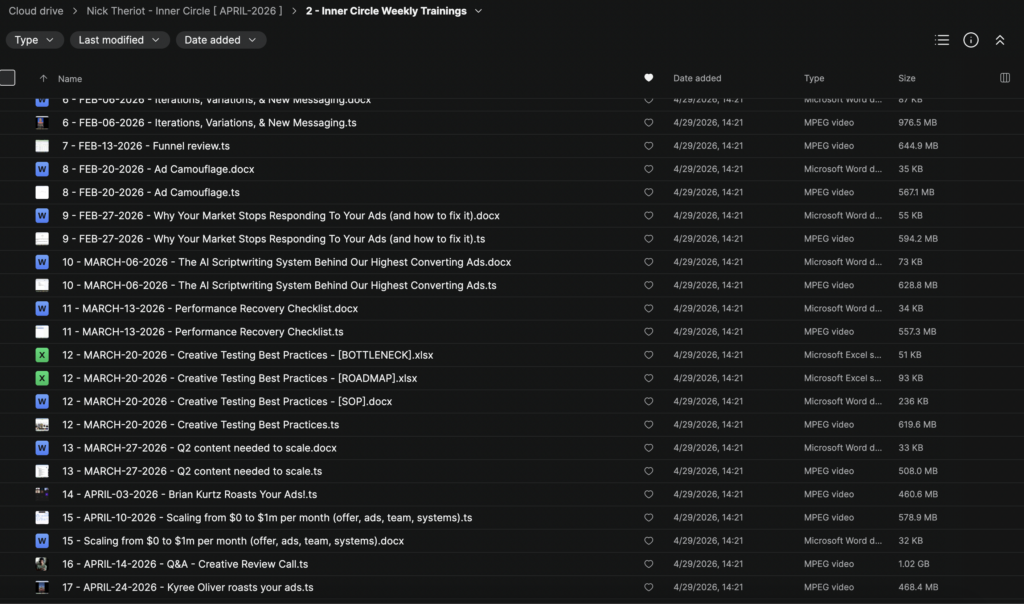
Task: Select 6 - FEB-06-2026 - Iterations, Variations.ts file name
Action: [209, 123]
